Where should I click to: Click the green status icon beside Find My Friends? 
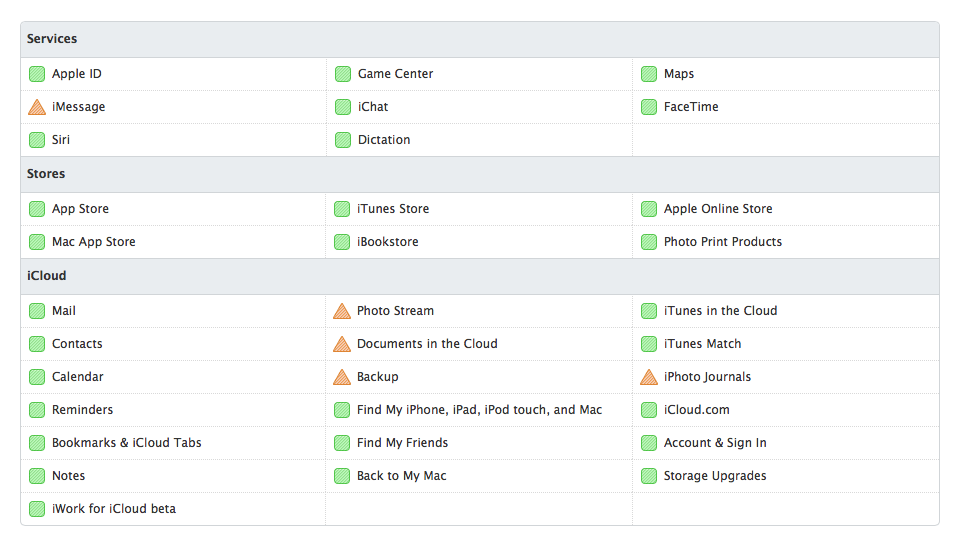[342, 443]
